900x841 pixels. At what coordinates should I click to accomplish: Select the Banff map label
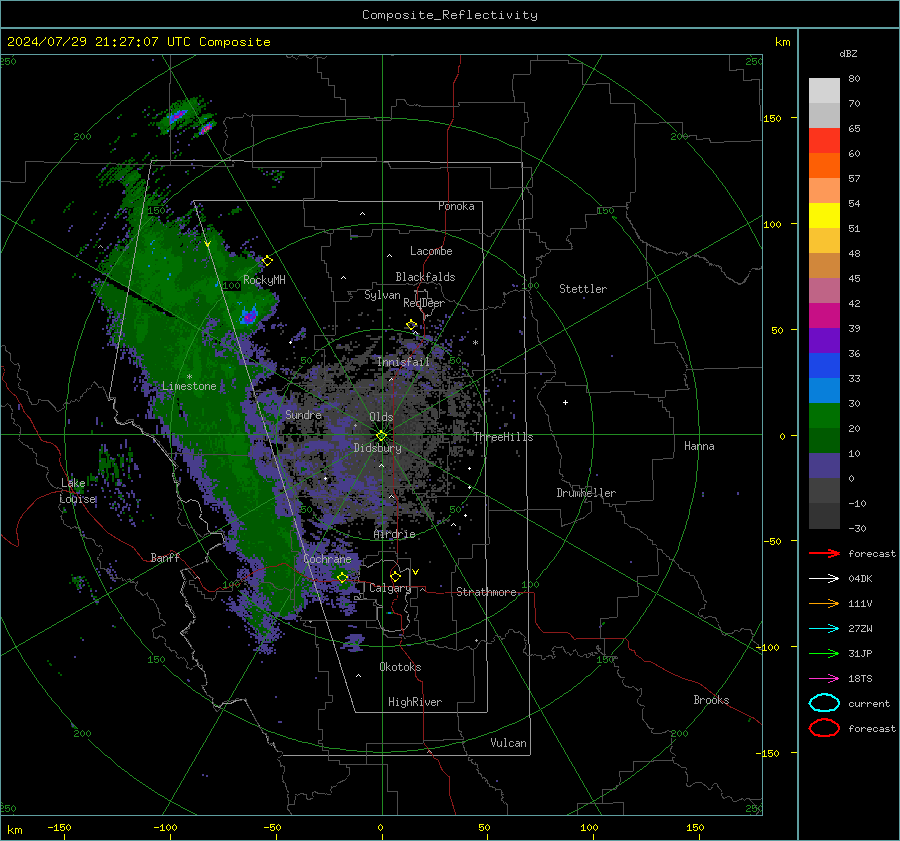tap(165, 557)
